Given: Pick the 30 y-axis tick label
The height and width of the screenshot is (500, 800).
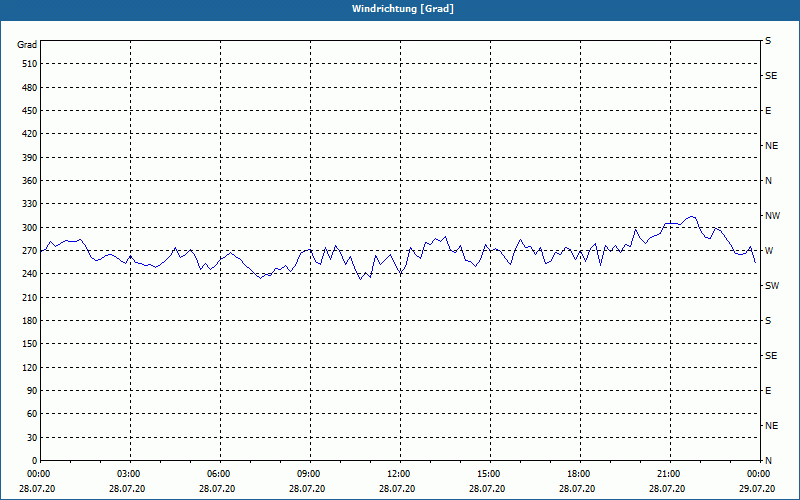Looking at the screenshot, I should pyautogui.click(x=32, y=438).
